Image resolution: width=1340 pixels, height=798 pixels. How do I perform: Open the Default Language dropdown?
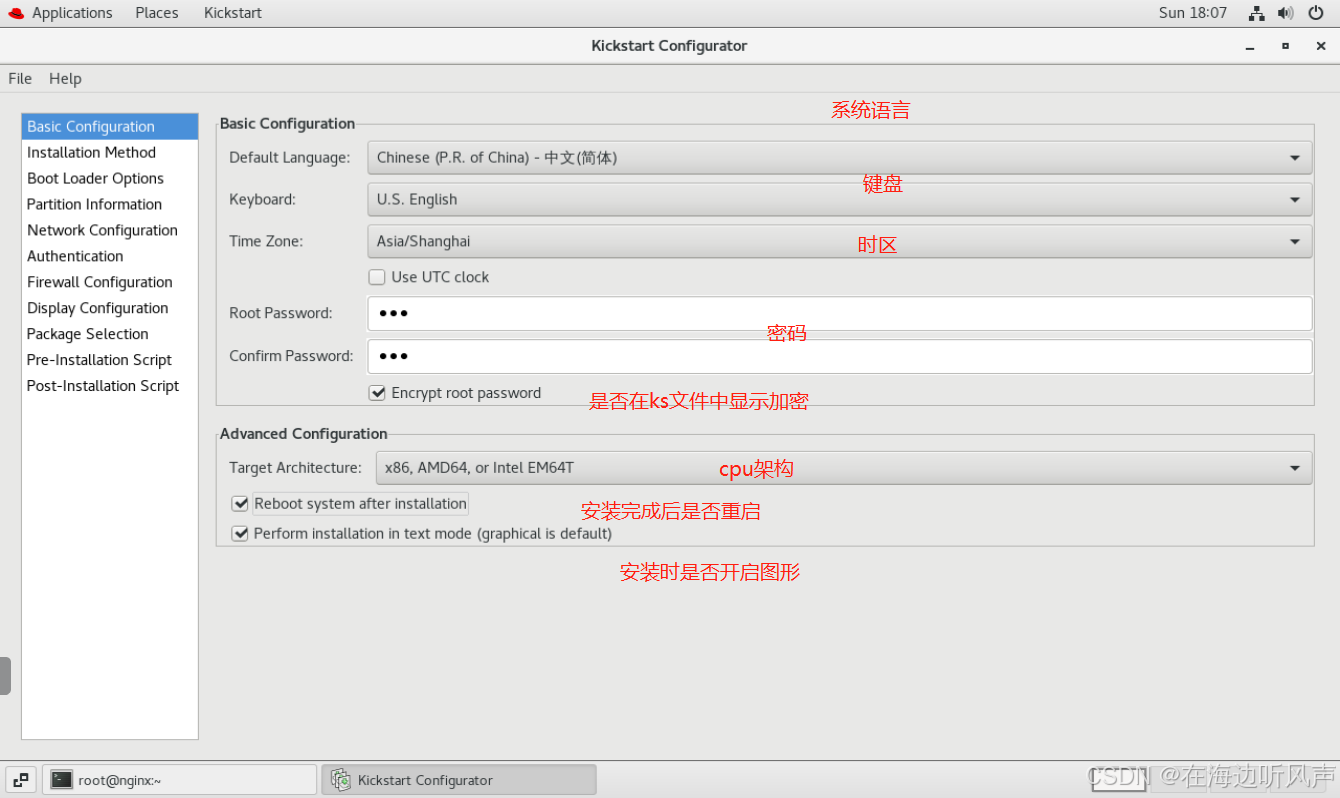tap(840, 158)
